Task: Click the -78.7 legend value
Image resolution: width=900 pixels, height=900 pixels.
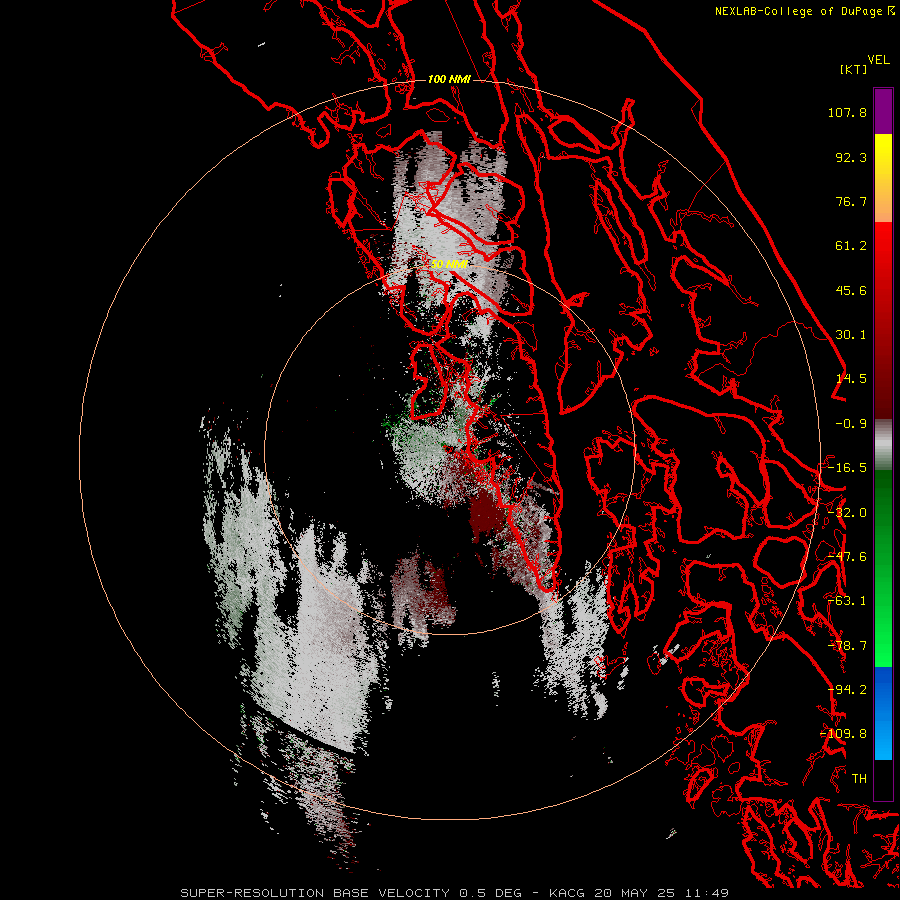Action: tap(847, 646)
